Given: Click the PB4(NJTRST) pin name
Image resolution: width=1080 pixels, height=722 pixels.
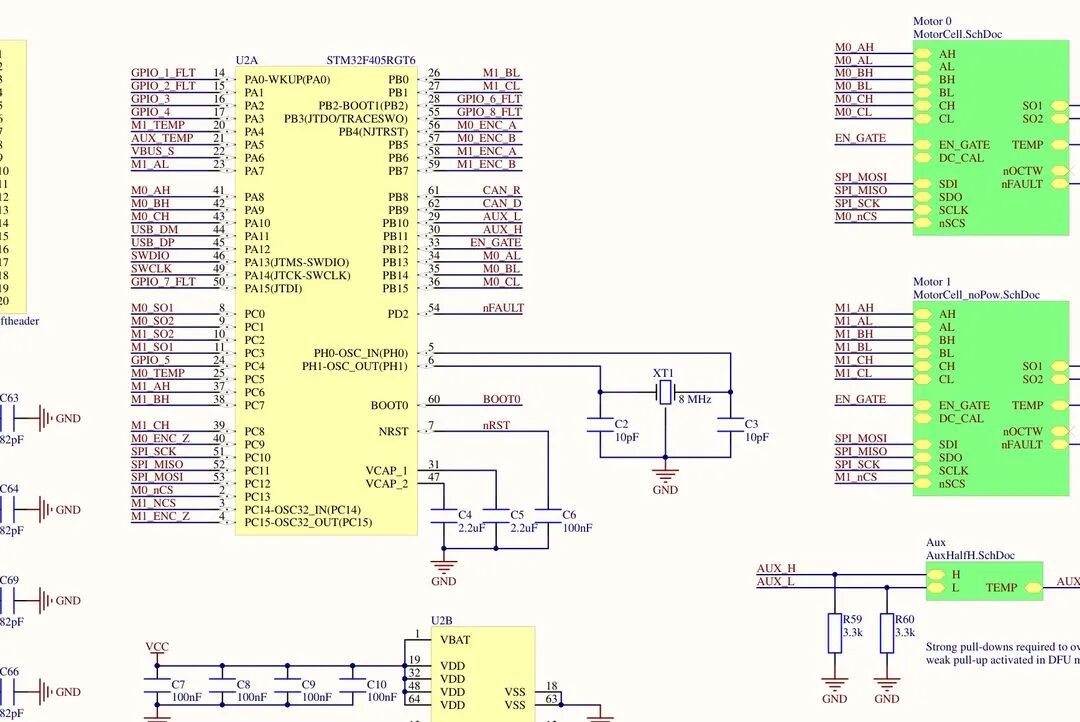Looking at the screenshot, I should tap(373, 132).
